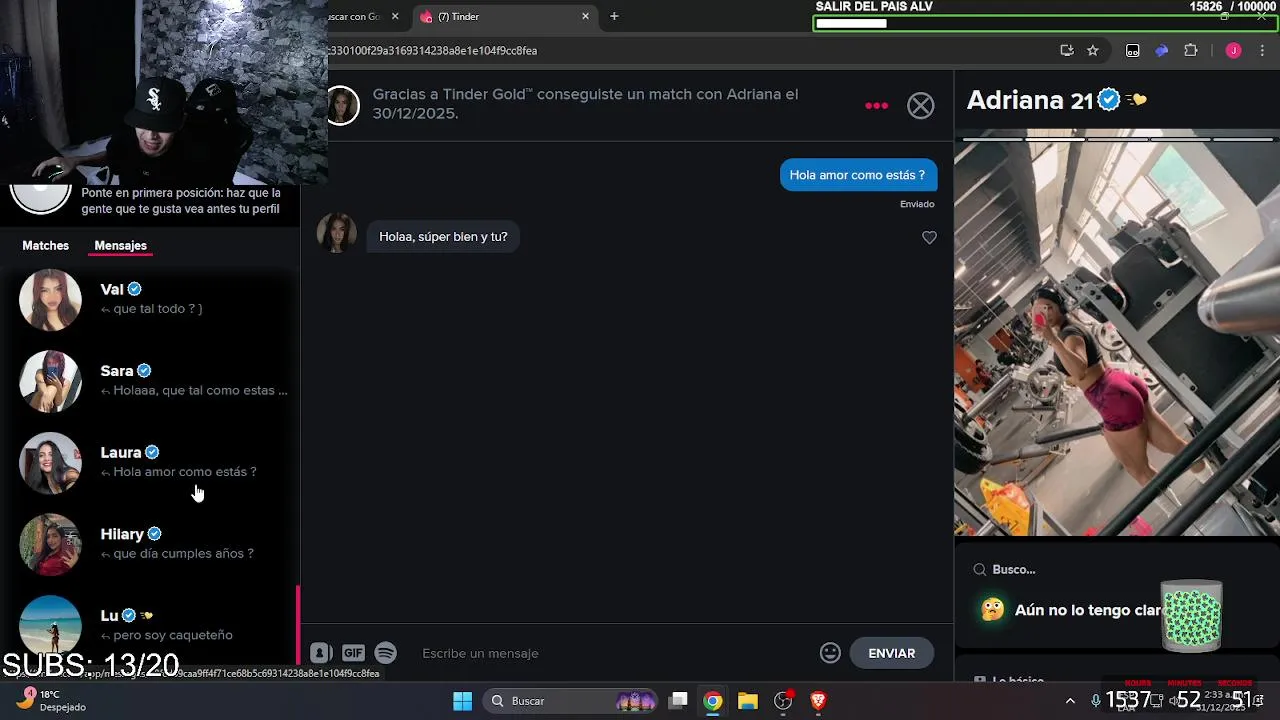Screen dimensions: 1280x720
Task: Click Val's profile picture
Action: 50,299
